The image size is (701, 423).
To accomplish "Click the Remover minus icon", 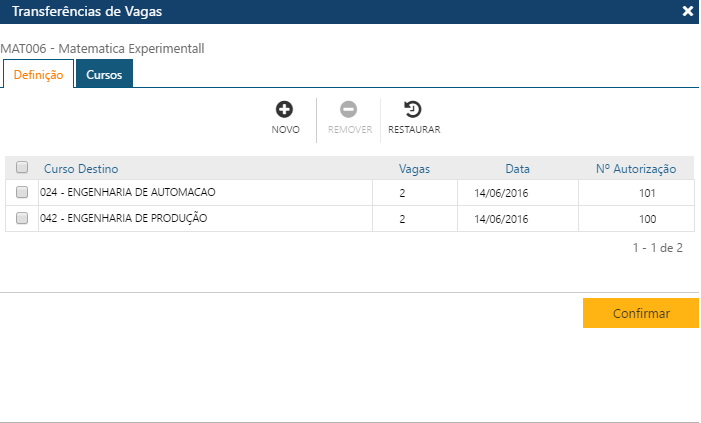I will pos(349,110).
